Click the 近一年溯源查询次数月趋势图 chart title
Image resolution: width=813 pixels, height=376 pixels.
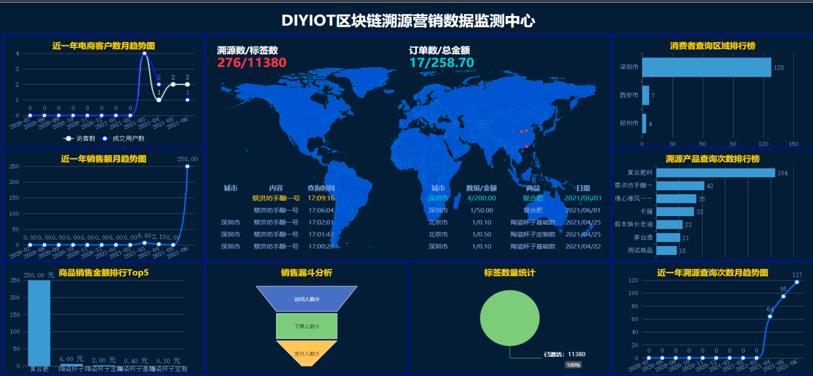click(712, 272)
